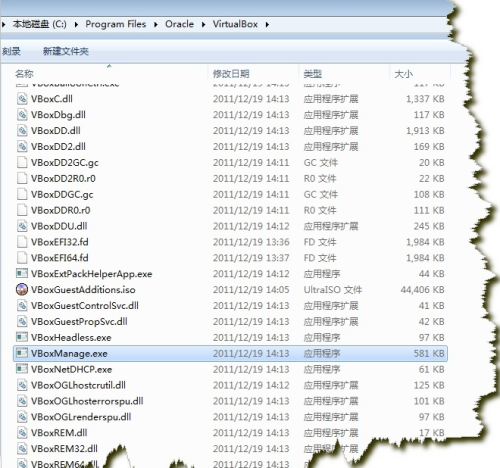
Task: Click the UltraISO 文件 type cell
Action: [333, 289]
